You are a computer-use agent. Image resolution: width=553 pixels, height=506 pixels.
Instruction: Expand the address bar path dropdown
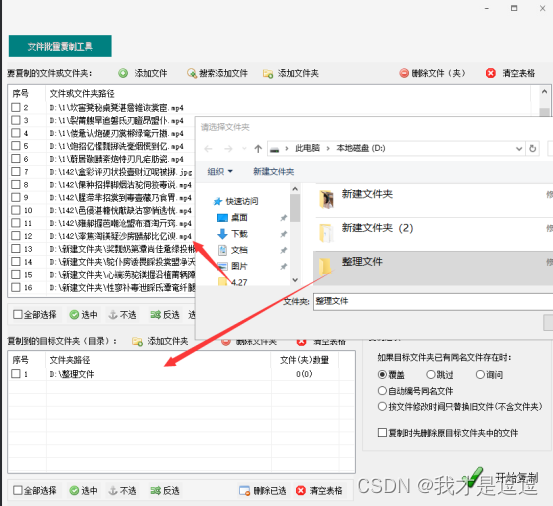pos(519,149)
